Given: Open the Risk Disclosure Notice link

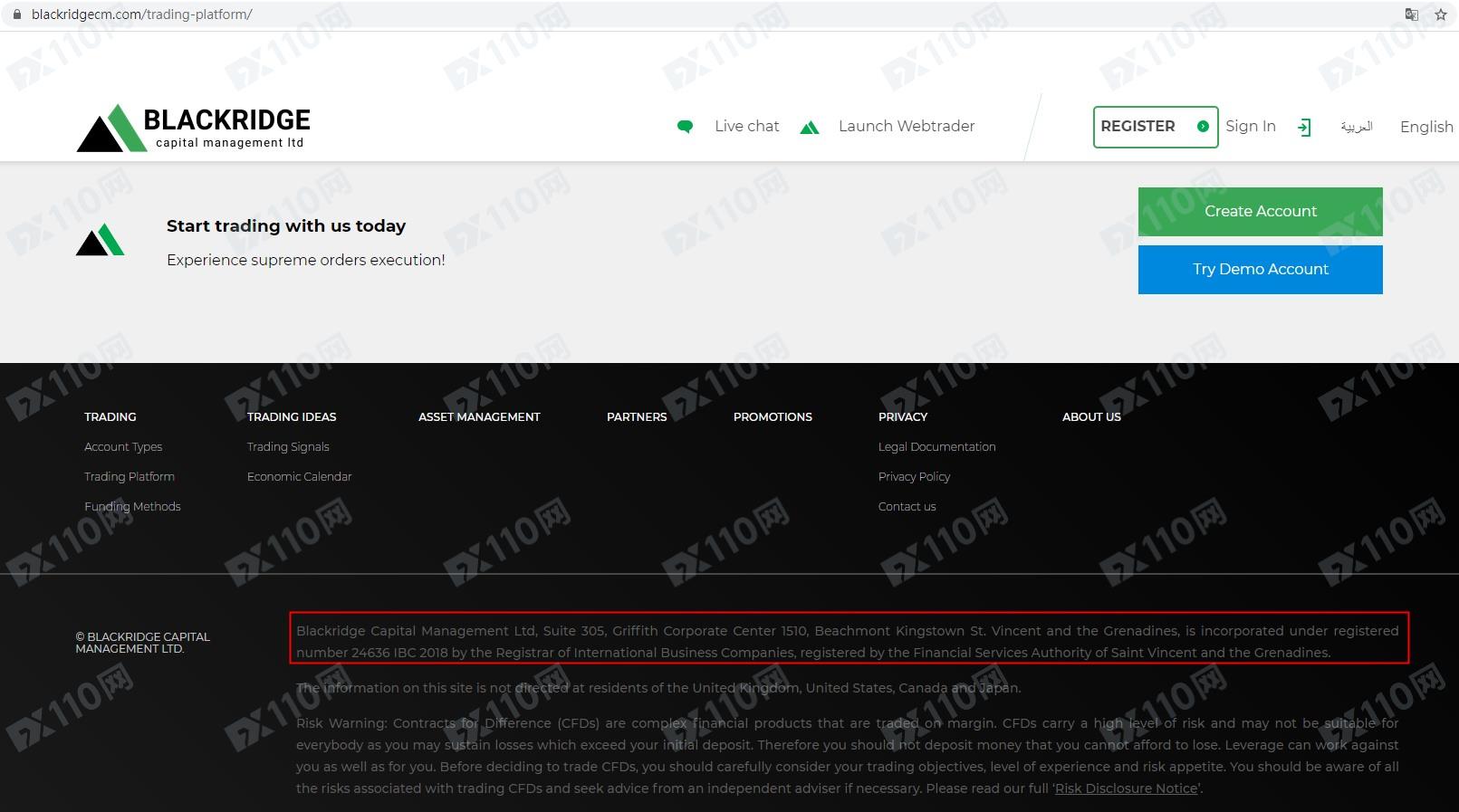Looking at the screenshot, I should (1127, 788).
